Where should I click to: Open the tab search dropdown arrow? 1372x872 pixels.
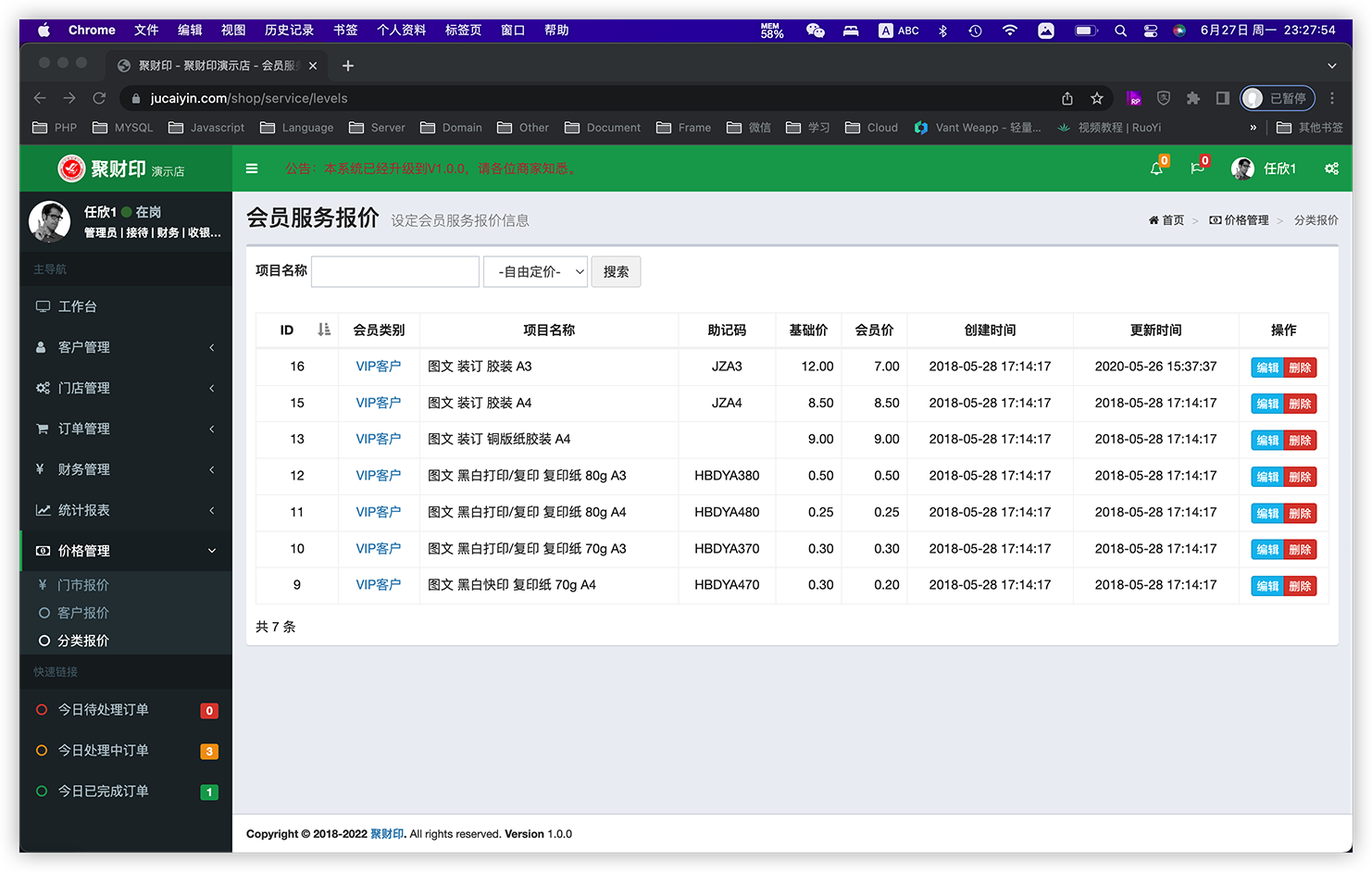(x=1332, y=66)
